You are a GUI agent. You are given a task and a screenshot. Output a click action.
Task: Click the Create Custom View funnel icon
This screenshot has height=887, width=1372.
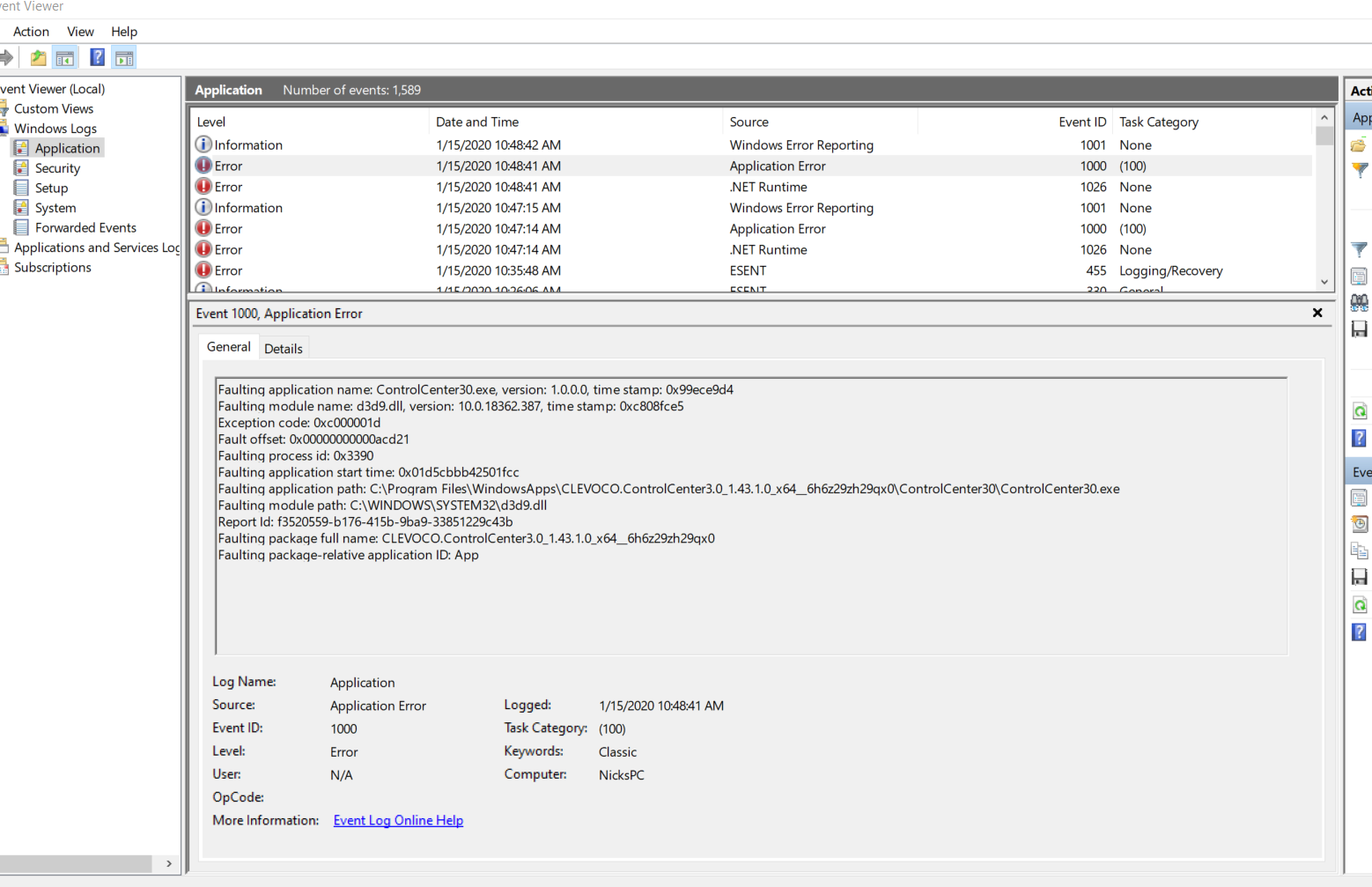[x=1360, y=169]
